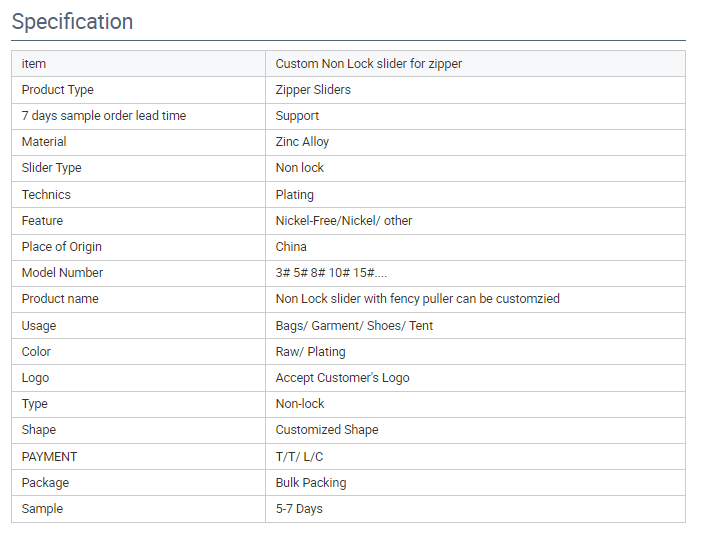
Task: Click the 'Raw/ Plating' color value
Action: [x=310, y=352]
